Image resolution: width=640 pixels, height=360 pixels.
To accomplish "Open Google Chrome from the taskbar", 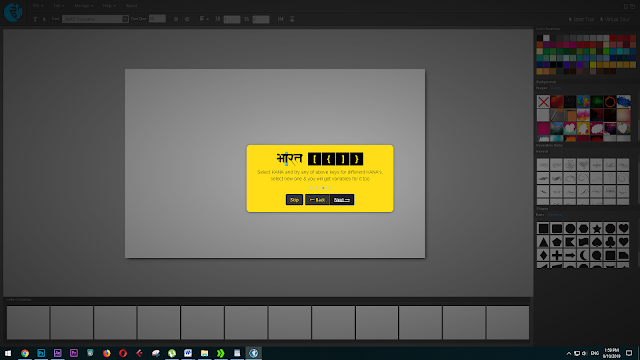I will (x=25, y=353).
